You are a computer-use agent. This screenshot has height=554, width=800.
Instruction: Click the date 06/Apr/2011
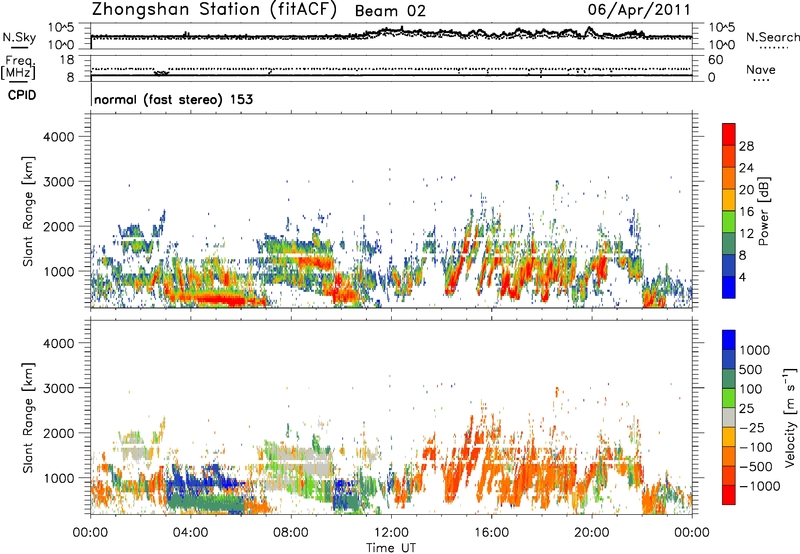639,10
